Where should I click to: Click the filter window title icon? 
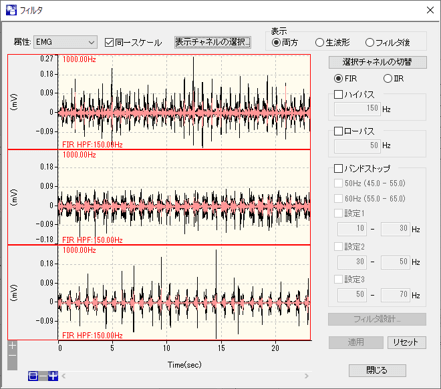point(11,10)
